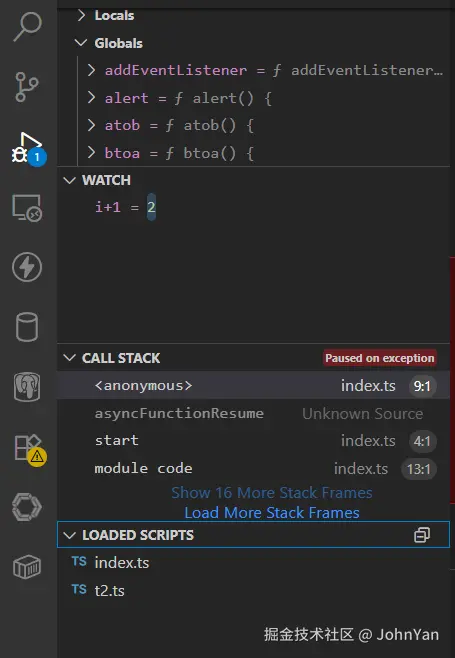Screen dimensions: 455x658
Task: Click the watch value 2
Action: click(x=151, y=207)
